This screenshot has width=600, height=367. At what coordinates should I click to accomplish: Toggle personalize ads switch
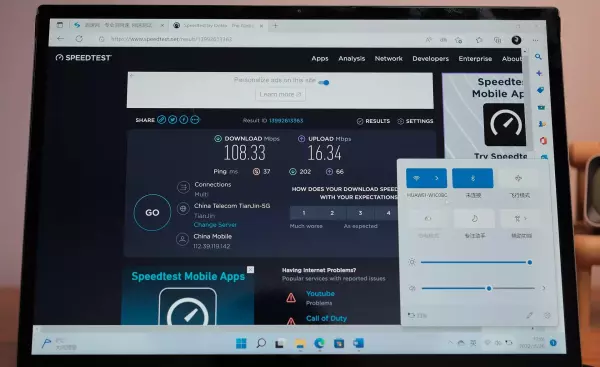coord(324,82)
